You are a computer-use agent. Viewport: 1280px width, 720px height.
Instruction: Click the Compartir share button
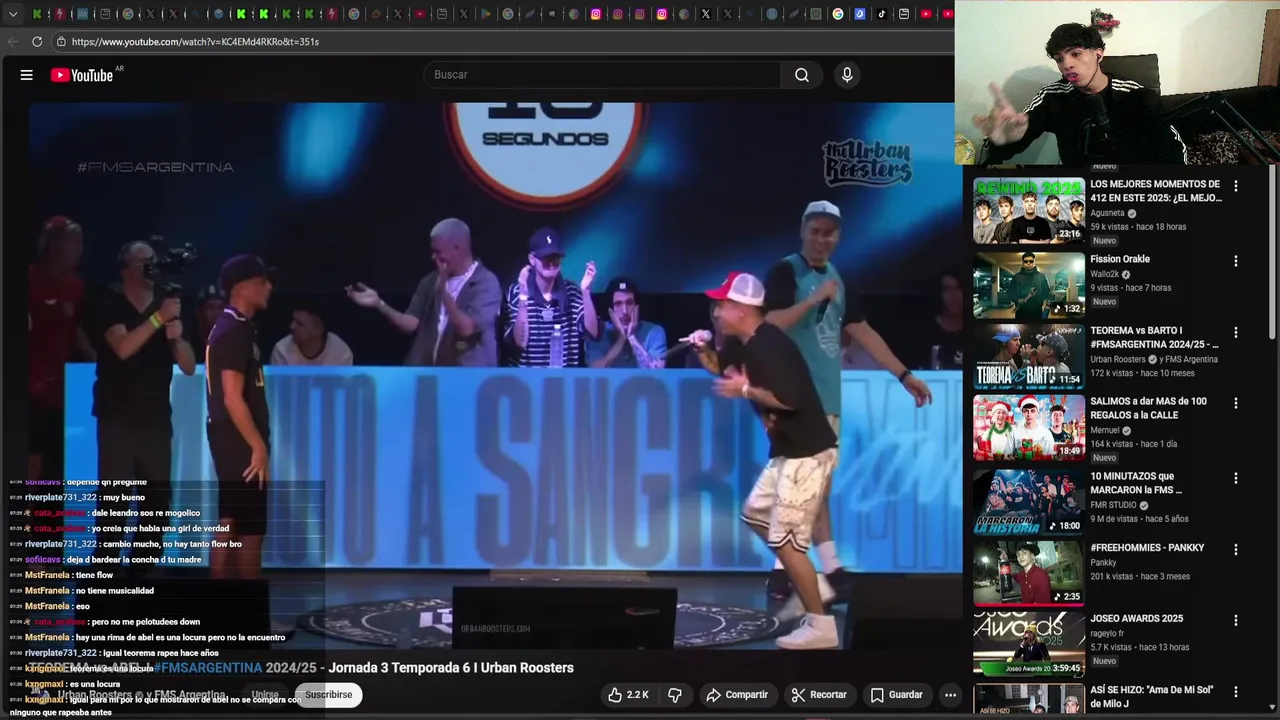point(737,695)
